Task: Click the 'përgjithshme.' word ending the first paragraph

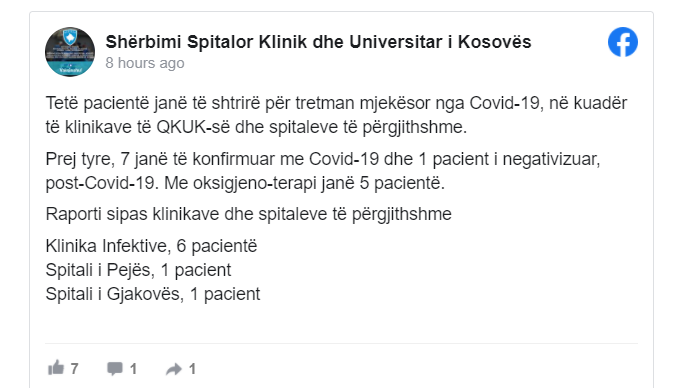Action: 415,128
